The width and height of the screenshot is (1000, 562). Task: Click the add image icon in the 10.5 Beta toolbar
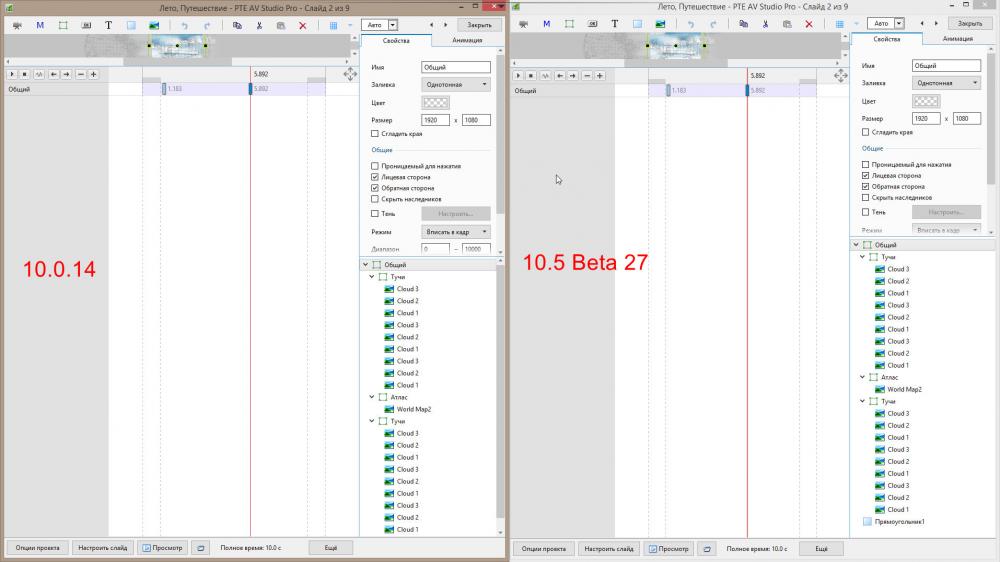[662, 24]
